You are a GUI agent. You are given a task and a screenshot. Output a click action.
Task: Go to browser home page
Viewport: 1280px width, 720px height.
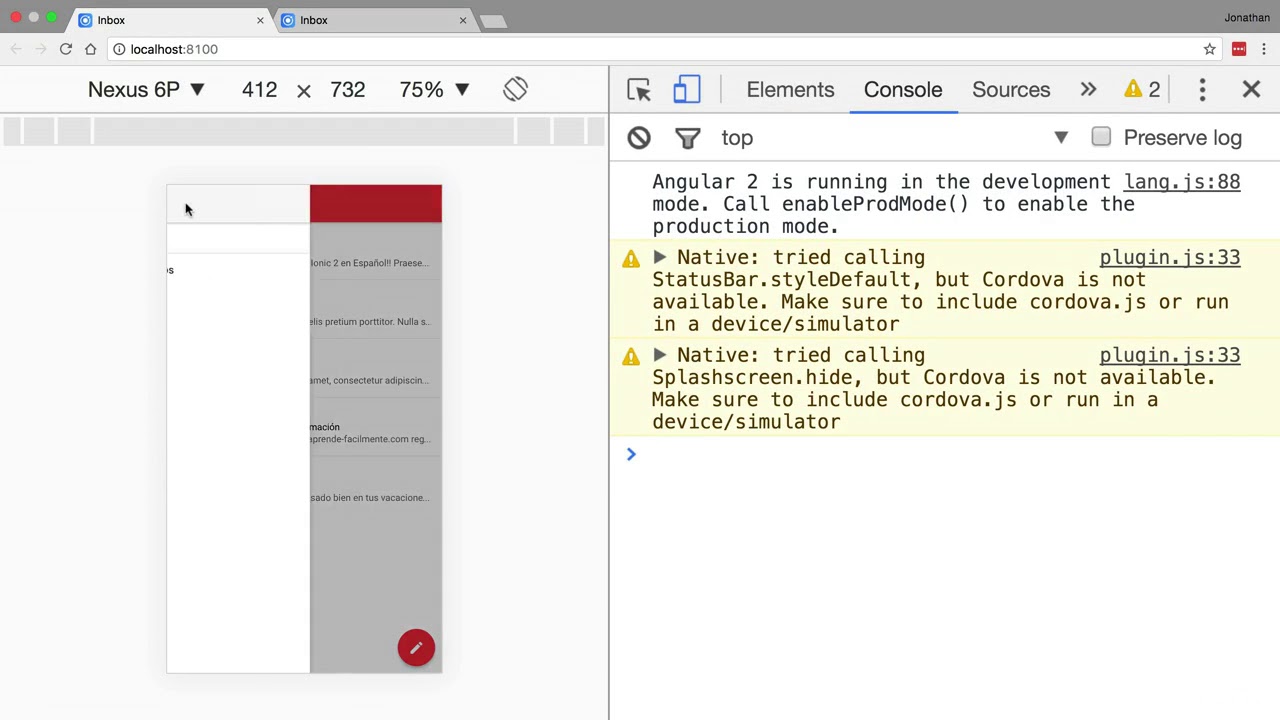tap(91, 49)
